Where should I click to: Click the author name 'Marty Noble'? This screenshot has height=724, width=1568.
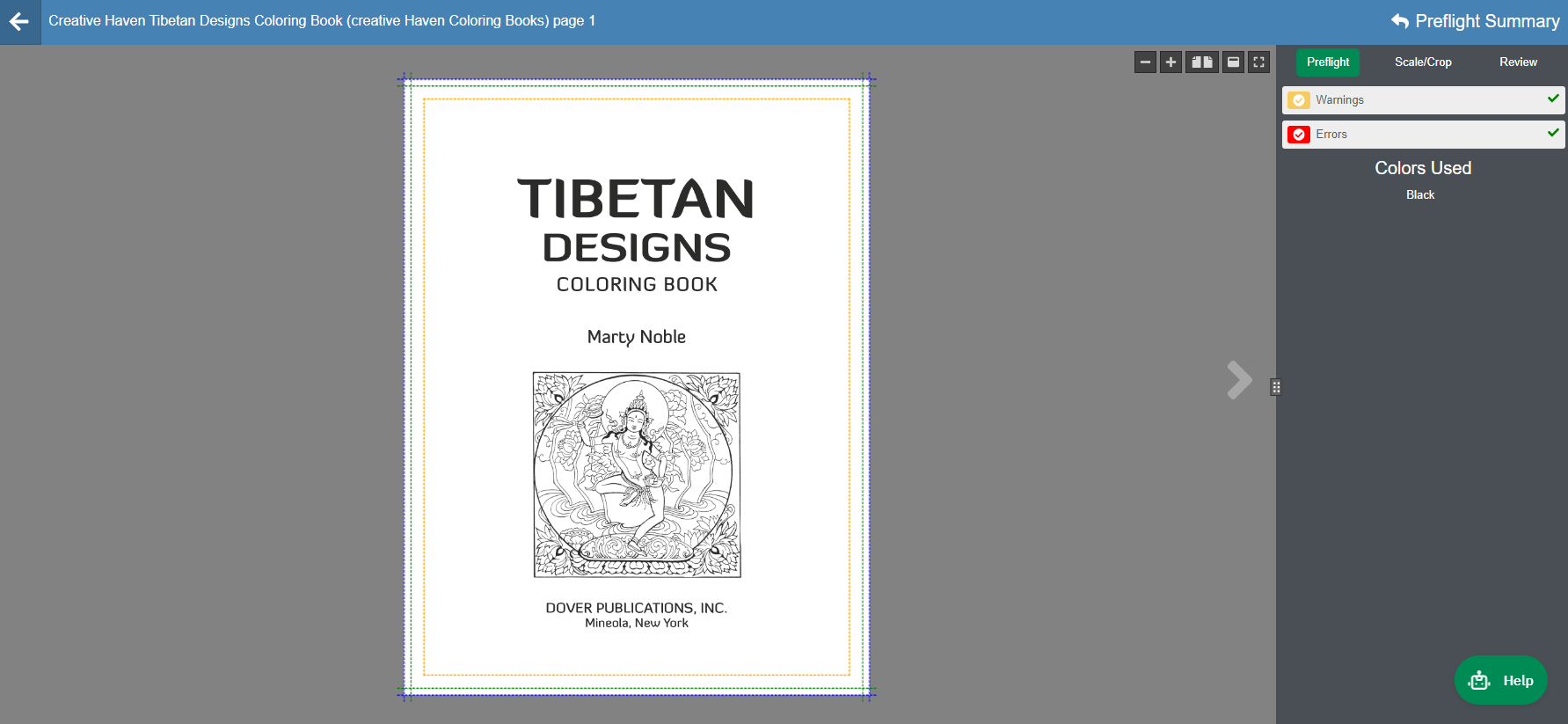coord(637,338)
